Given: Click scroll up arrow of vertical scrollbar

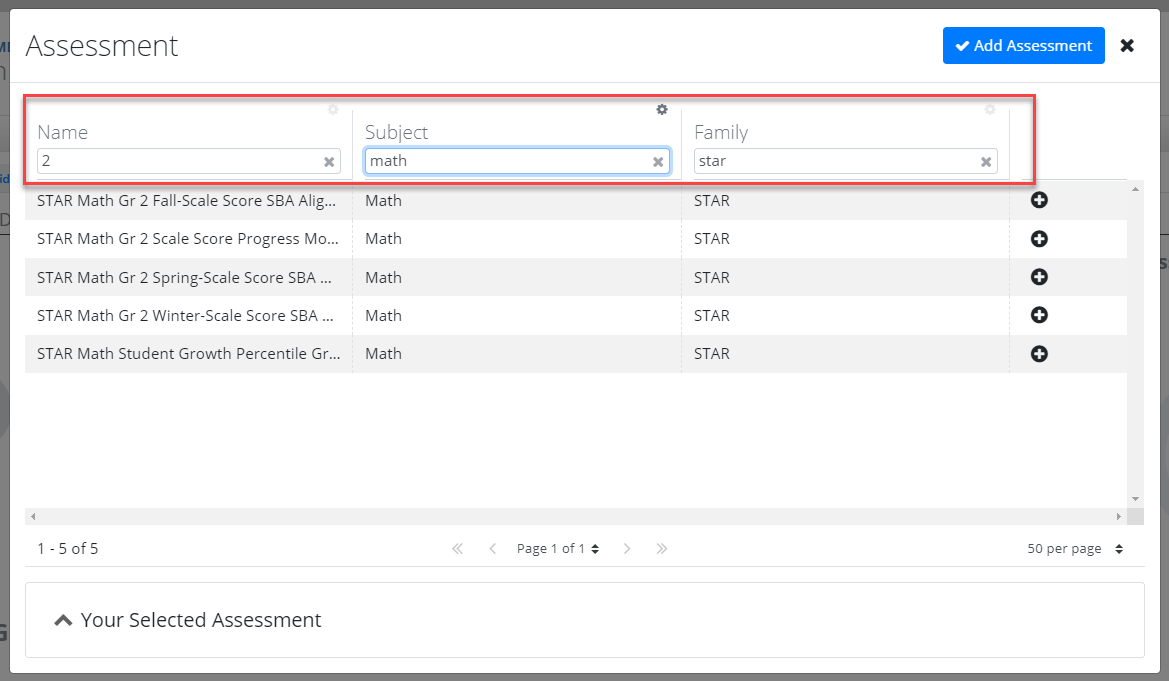Looking at the screenshot, I should pos(1135,189).
